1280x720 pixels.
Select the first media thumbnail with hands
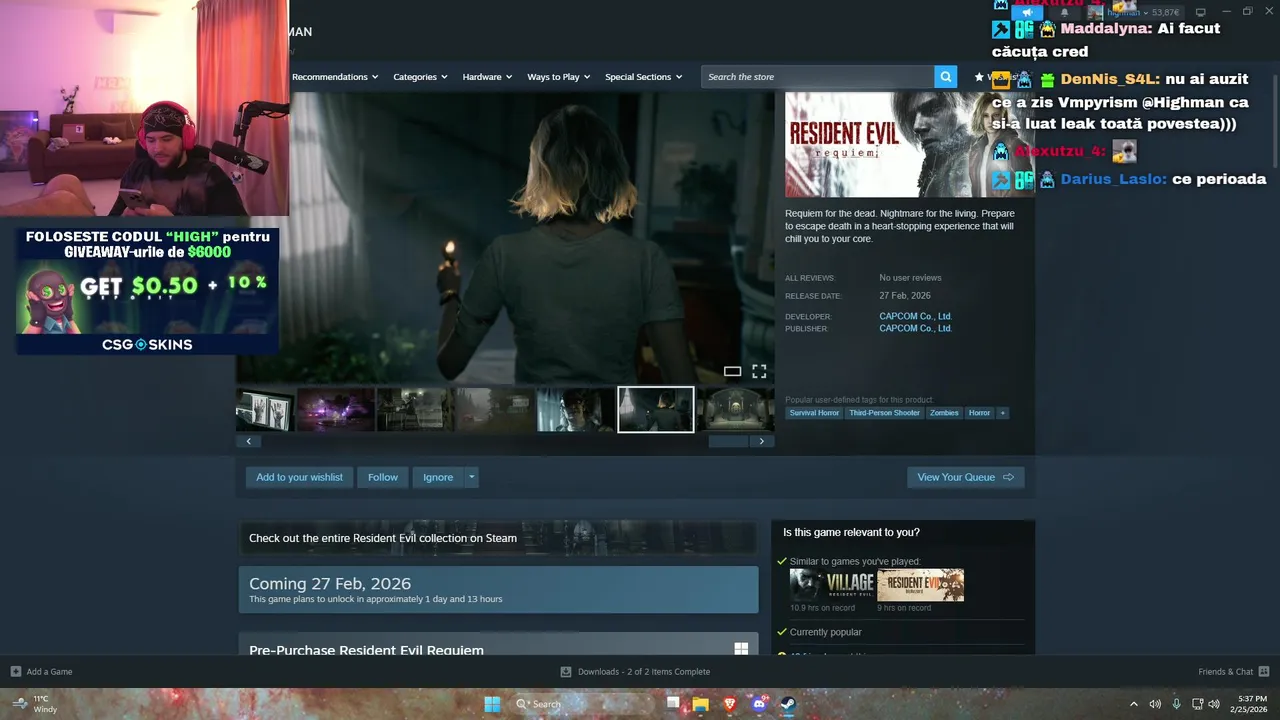264,410
